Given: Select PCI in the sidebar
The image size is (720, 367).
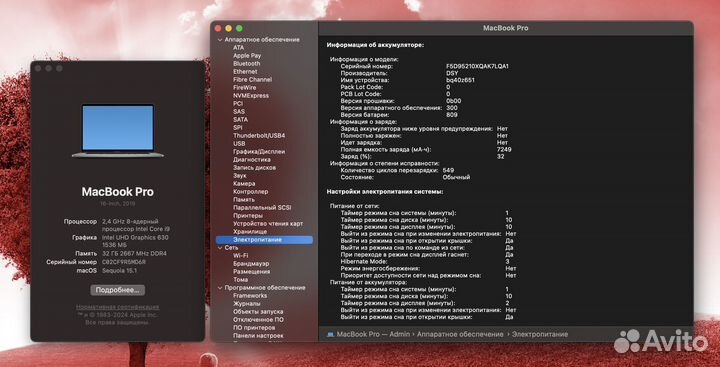Looking at the screenshot, I should [238, 104].
